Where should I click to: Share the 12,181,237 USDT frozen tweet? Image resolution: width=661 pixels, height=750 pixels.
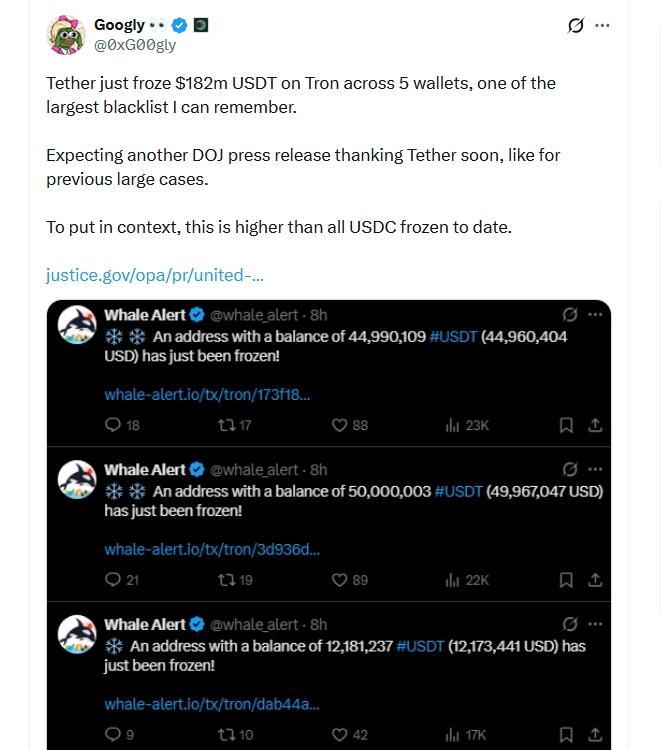pos(594,735)
